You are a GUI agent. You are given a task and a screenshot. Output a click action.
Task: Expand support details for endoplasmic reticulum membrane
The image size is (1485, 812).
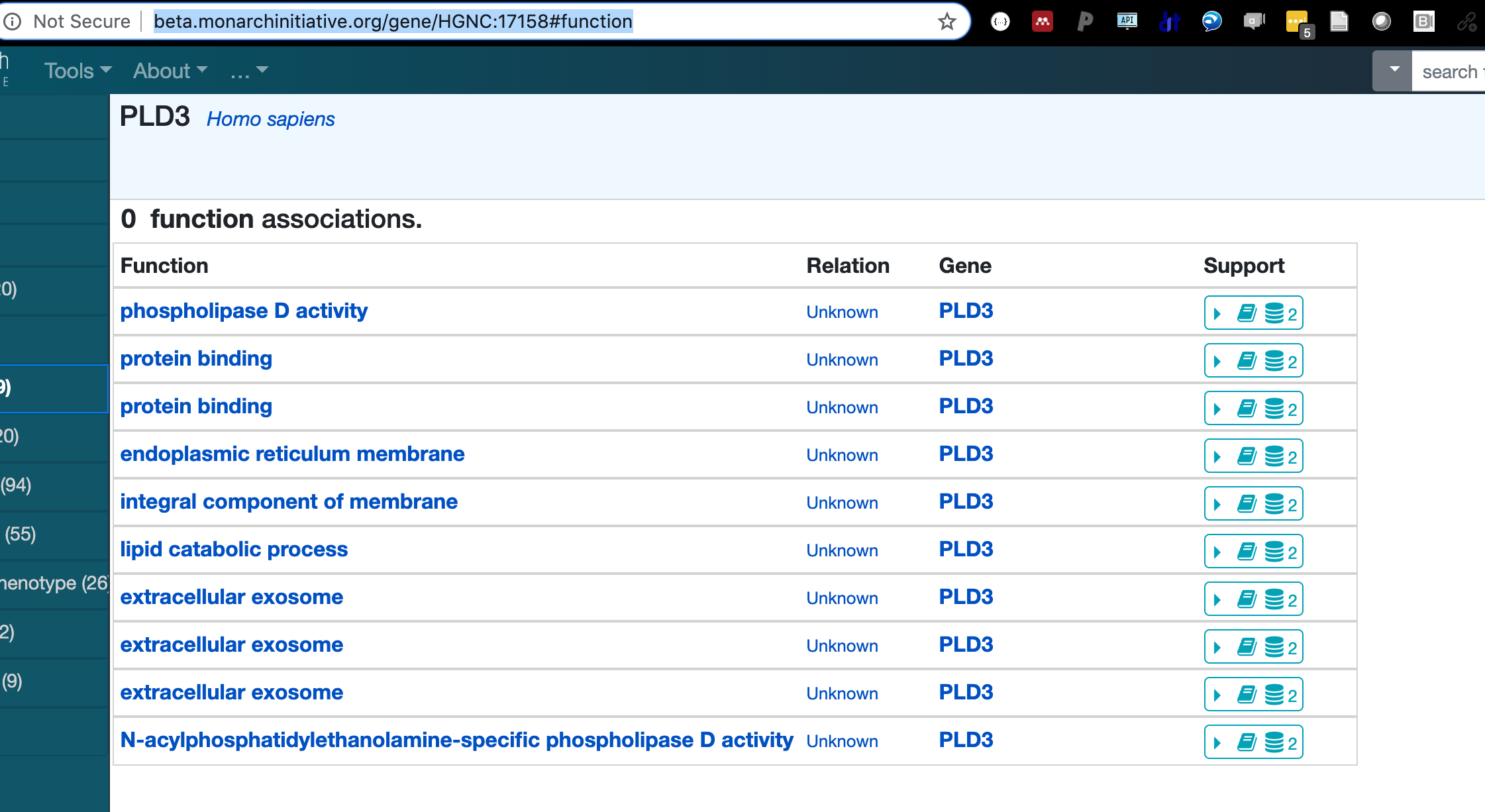(x=1217, y=456)
